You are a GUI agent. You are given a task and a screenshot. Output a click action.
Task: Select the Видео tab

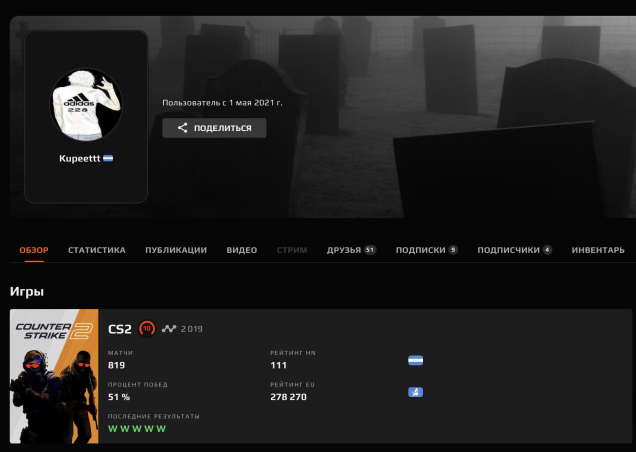point(241,250)
